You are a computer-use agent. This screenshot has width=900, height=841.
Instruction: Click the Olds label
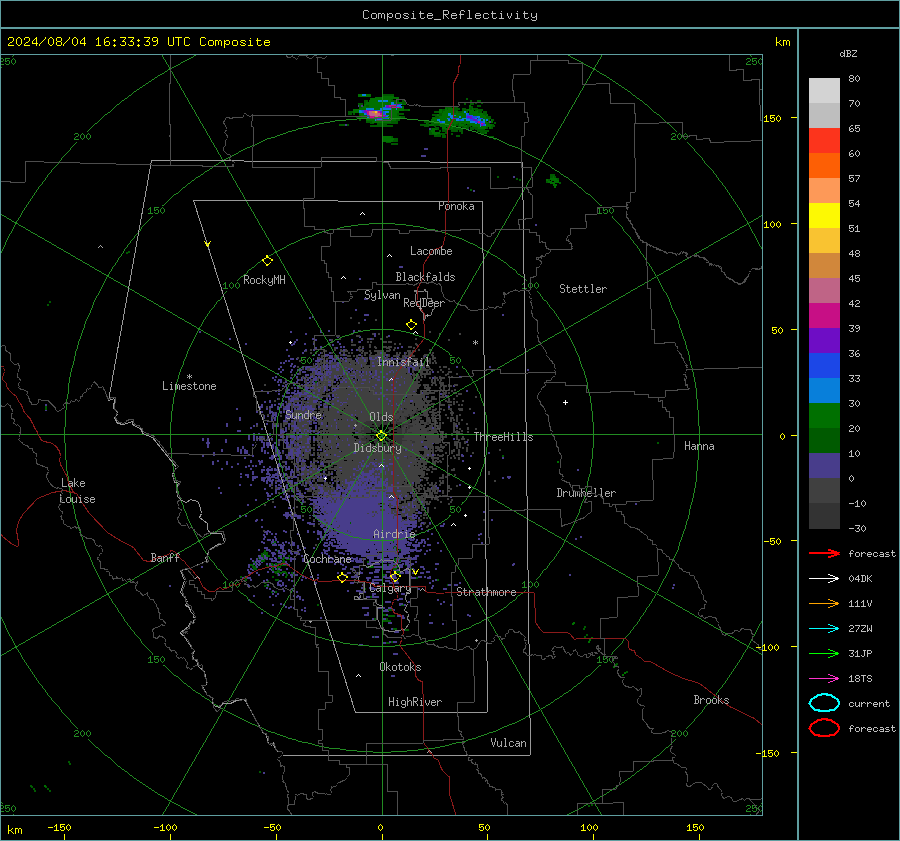pos(381,417)
